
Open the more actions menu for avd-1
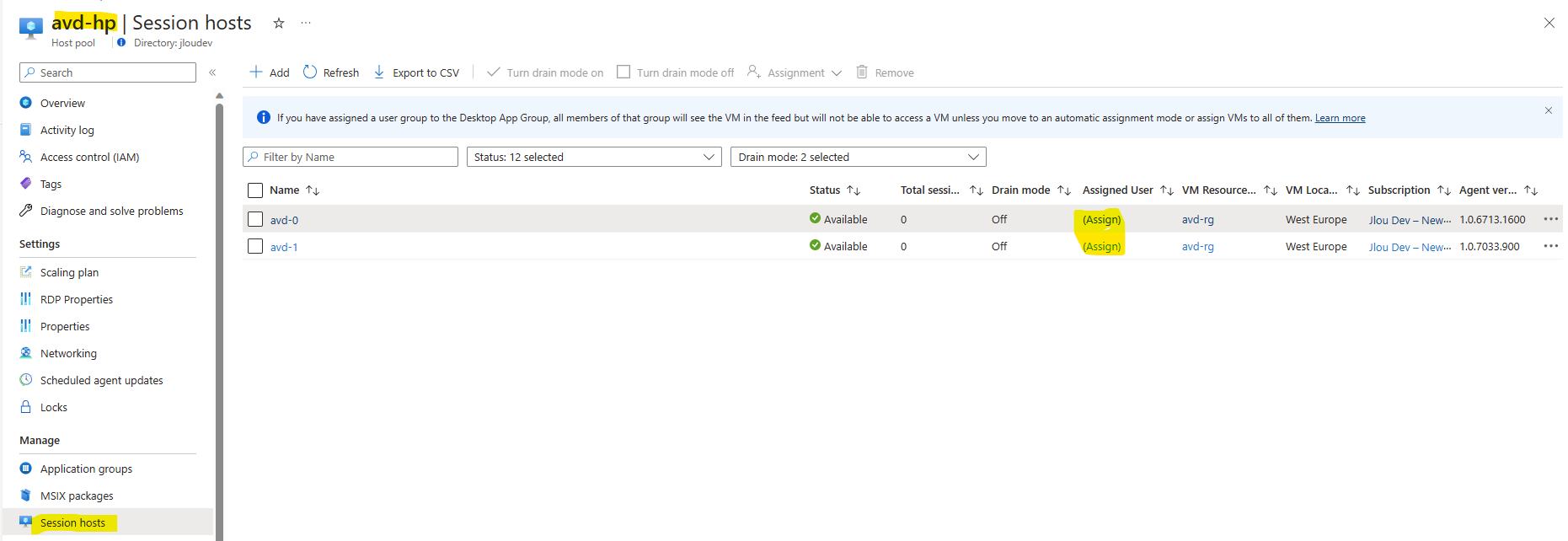(1550, 246)
